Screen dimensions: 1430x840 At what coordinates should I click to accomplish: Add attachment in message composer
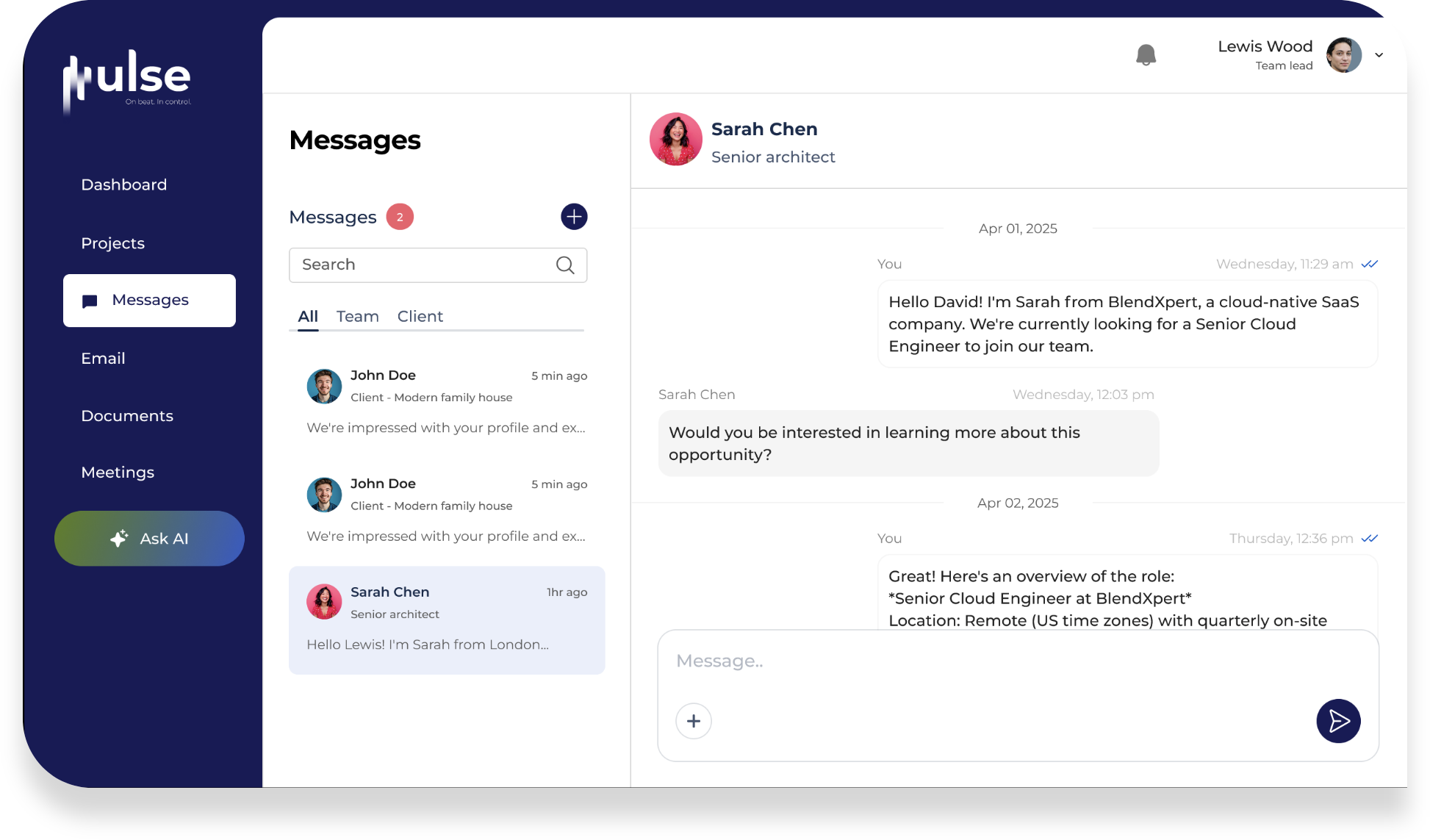pyautogui.click(x=694, y=721)
